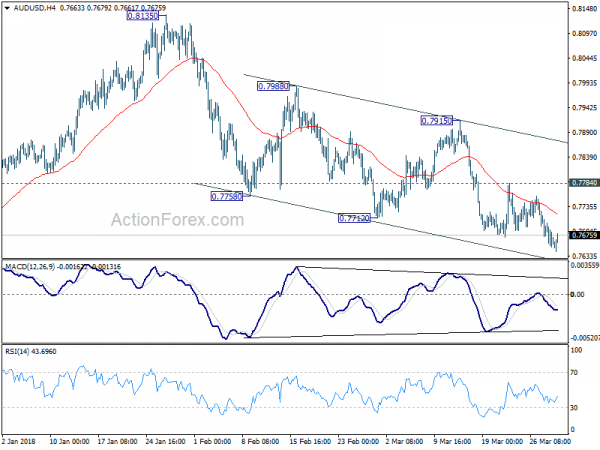
Task: Click the 2 Mar 08:00 date label
Action: (404, 441)
